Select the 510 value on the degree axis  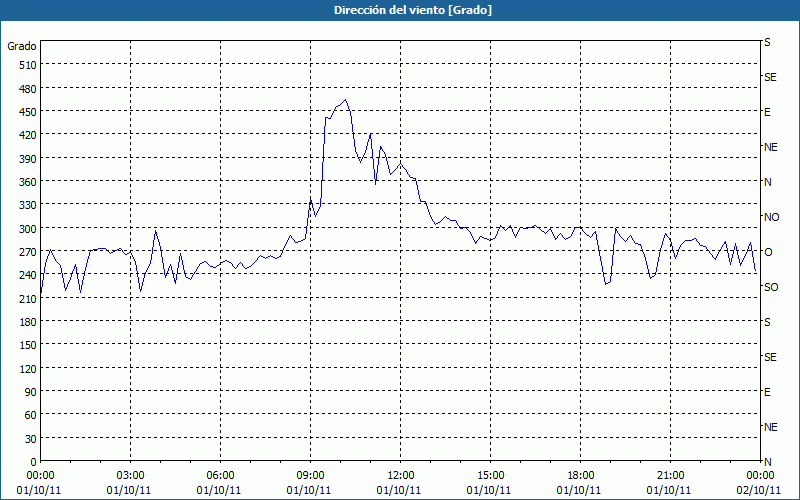28,65
